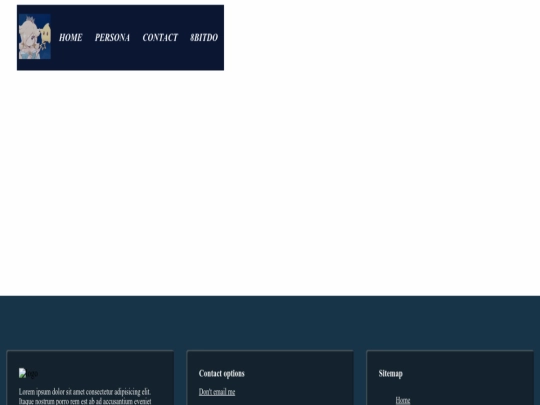The height and width of the screenshot is (405, 540).
Task: Click the "Lorem ipsum dolor sit amet" paragraph
Action: pos(85,396)
